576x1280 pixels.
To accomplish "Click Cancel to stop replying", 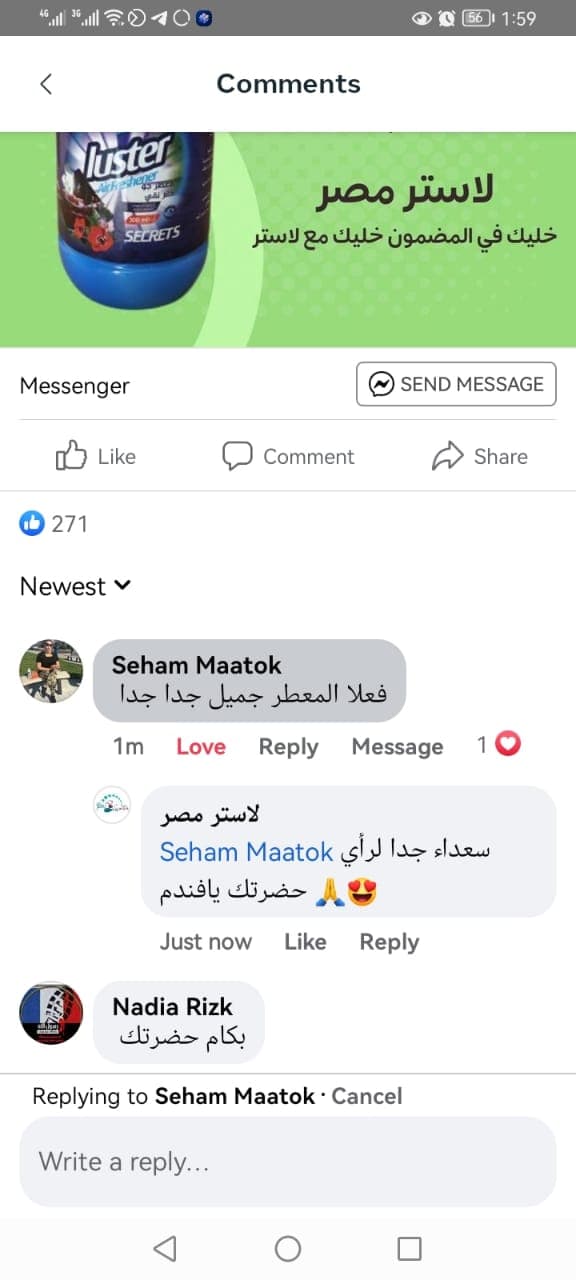I will coord(367,1096).
